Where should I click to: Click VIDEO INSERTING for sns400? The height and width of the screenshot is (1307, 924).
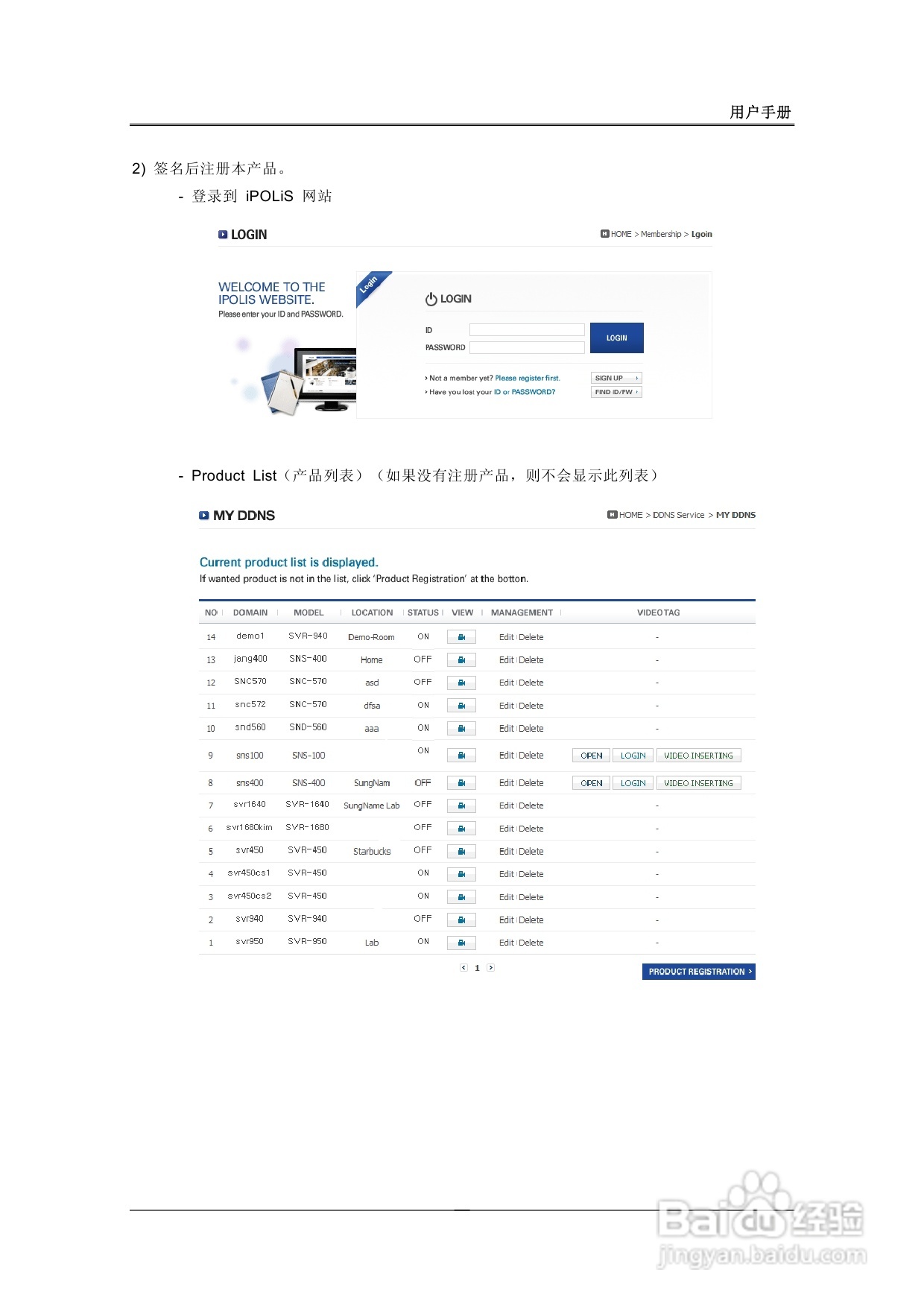698,783
